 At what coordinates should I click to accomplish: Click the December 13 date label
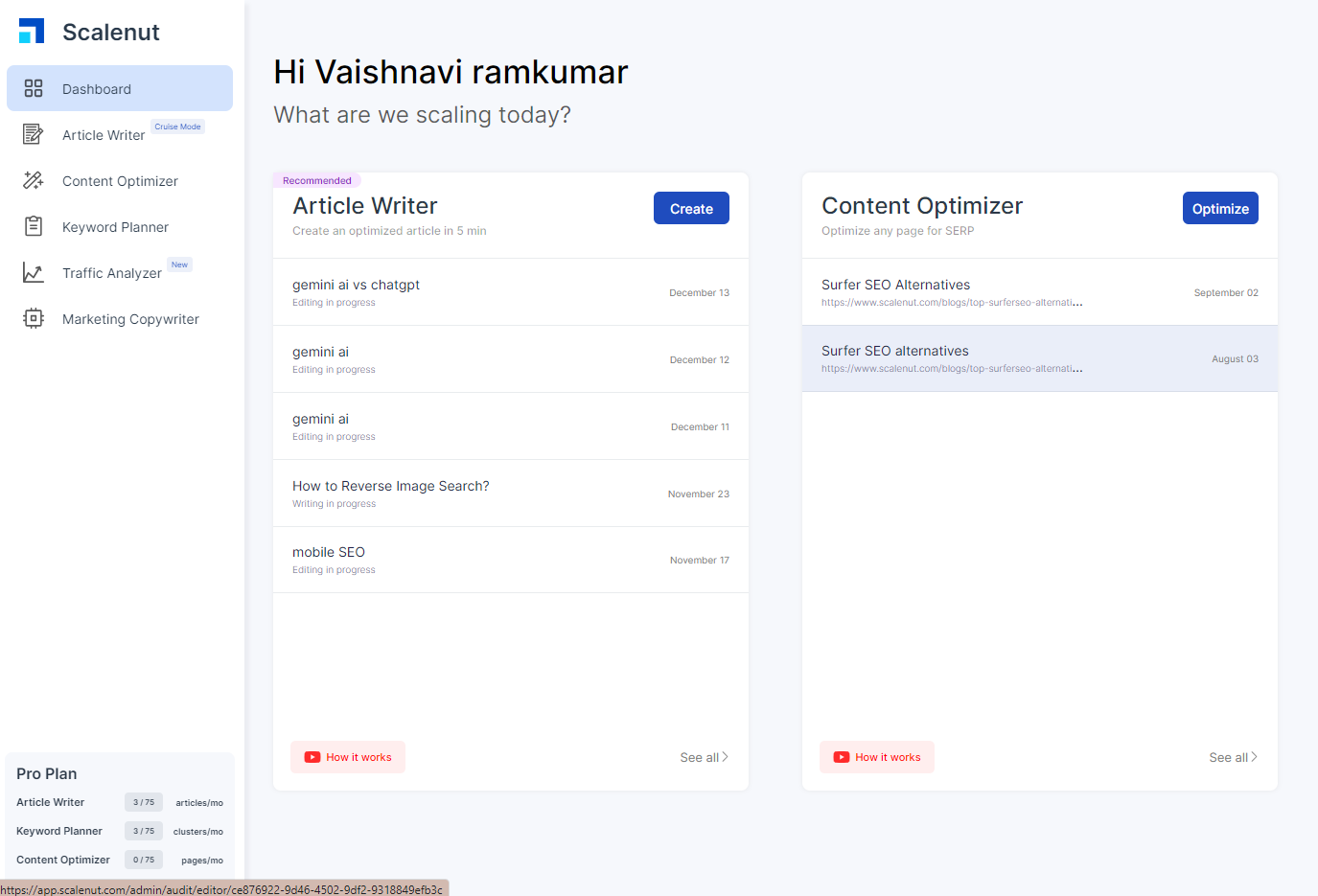700,293
